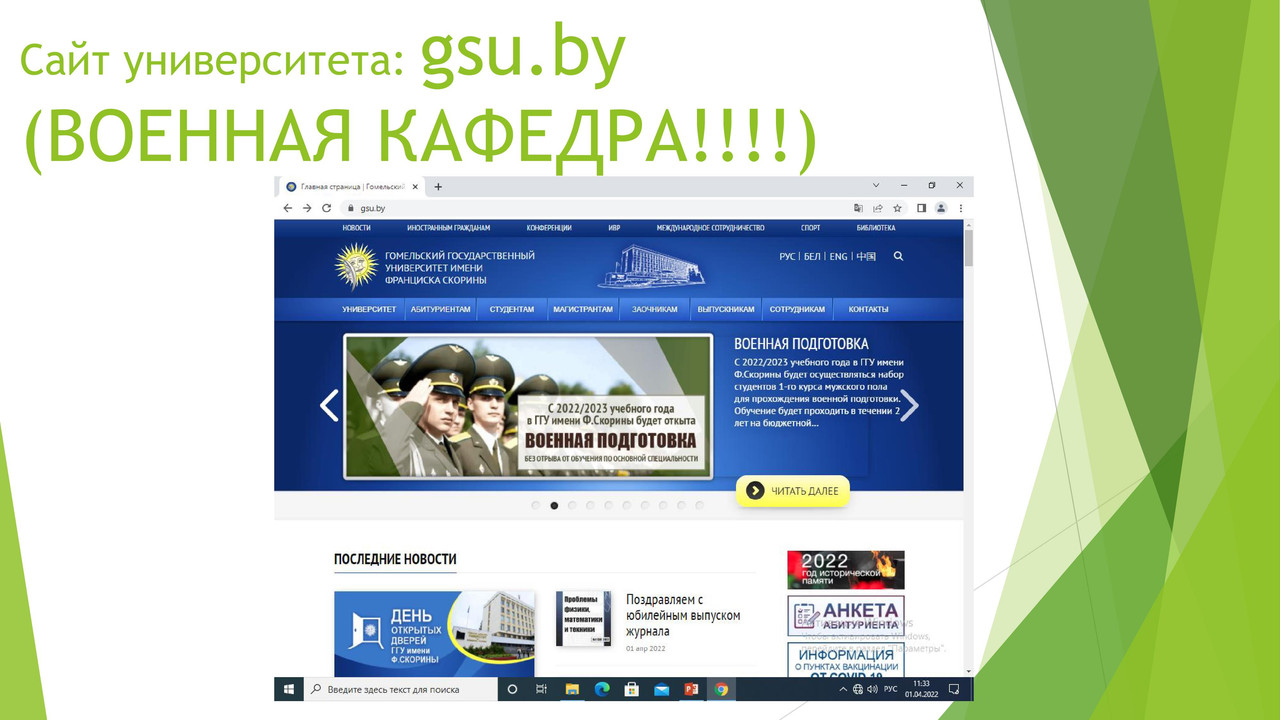The image size is (1280, 720).
Task: Open the КОНТАКТЫ menu
Action: [x=868, y=309]
